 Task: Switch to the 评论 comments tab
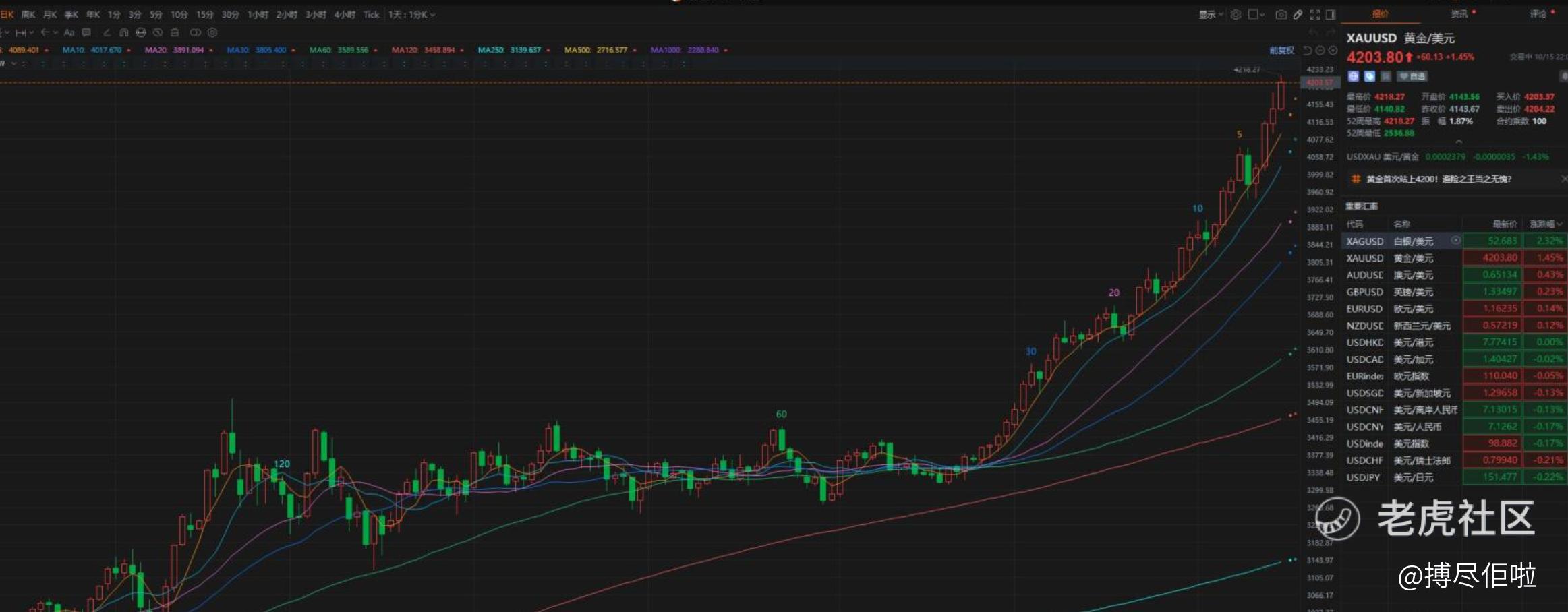click(1538, 13)
